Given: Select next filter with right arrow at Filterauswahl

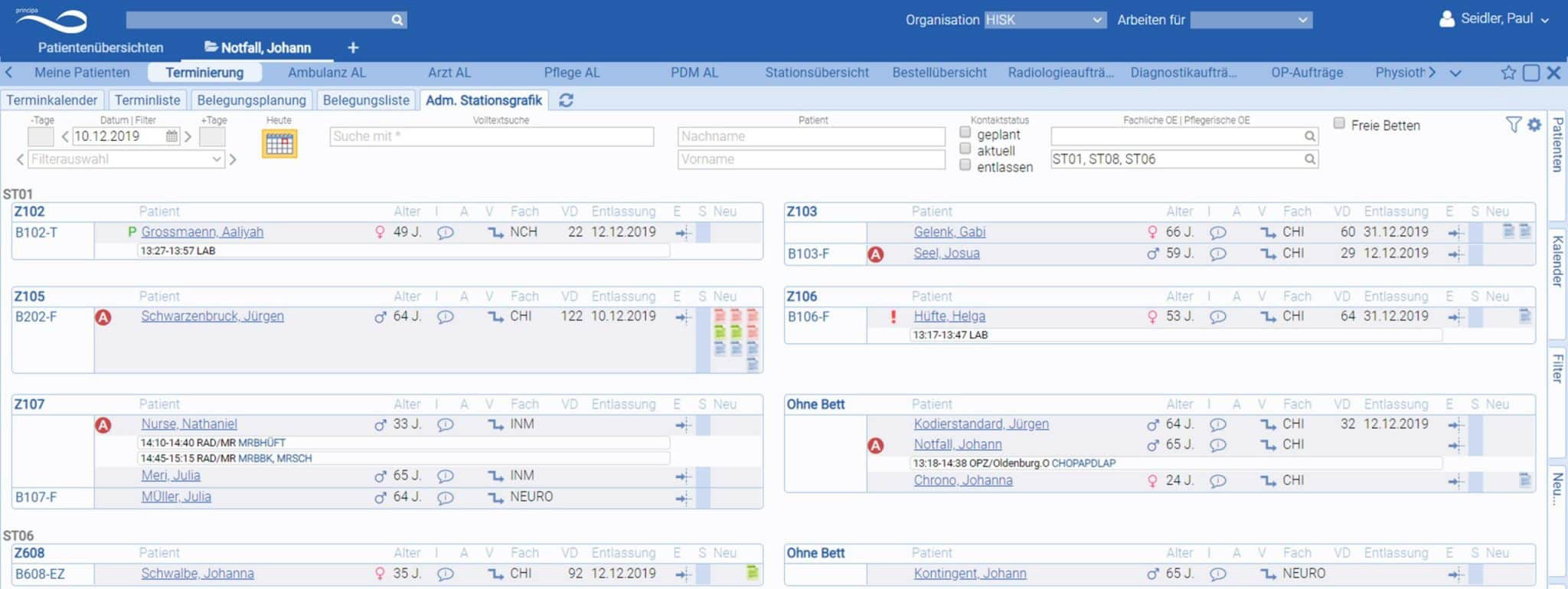Looking at the screenshot, I should pos(233,159).
